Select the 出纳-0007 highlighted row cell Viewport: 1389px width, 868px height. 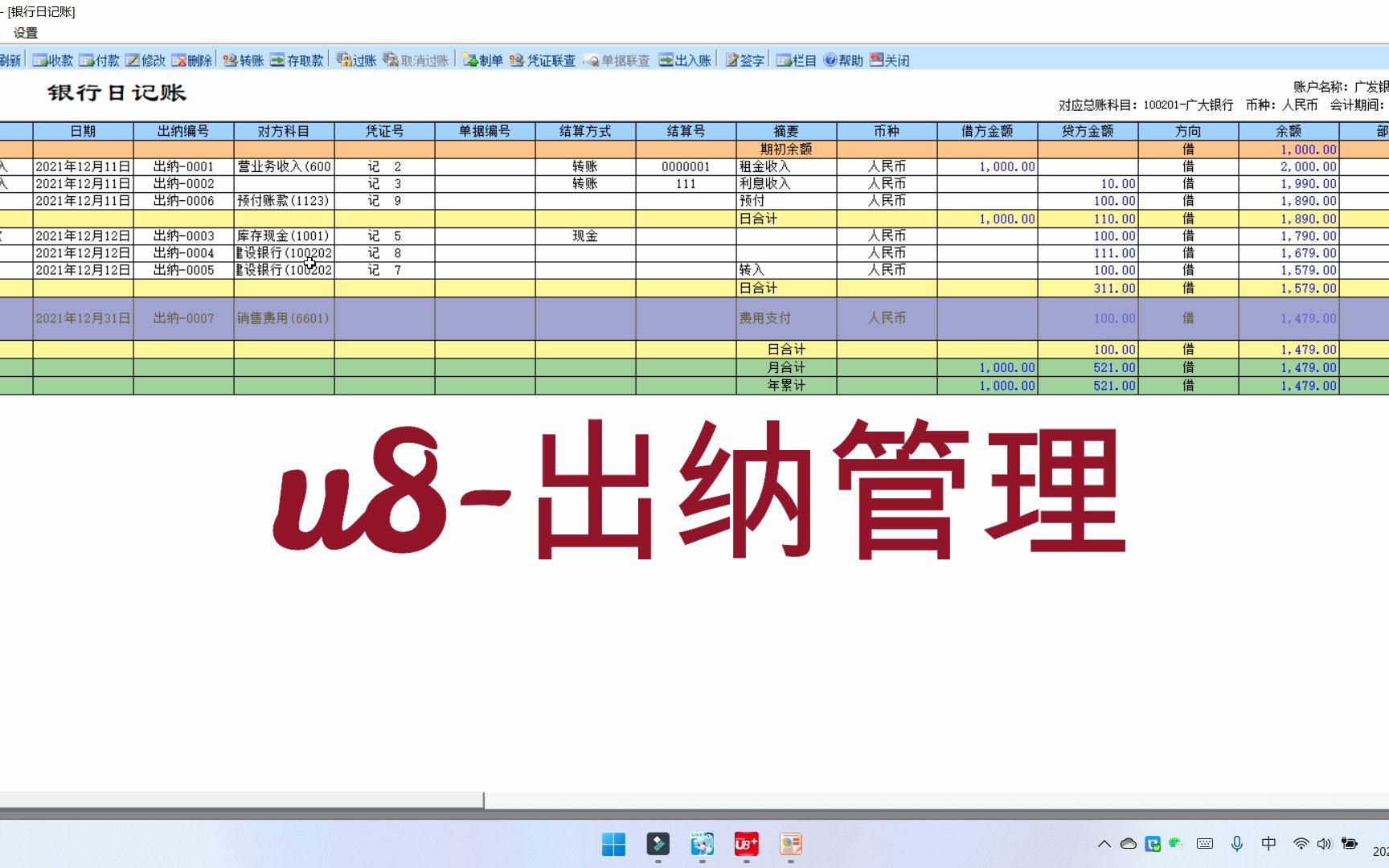183,318
